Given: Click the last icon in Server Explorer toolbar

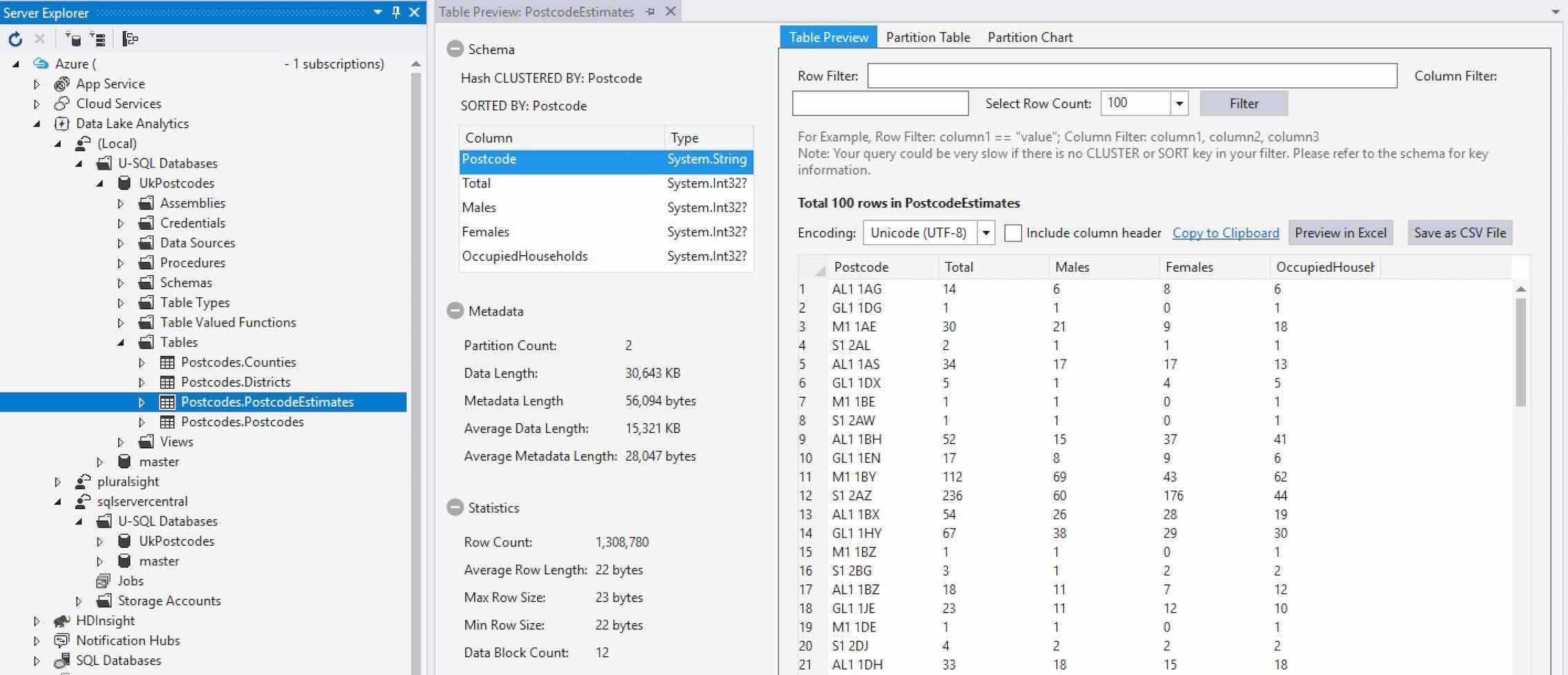Looking at the screenshot, I should tap(130, 39).
